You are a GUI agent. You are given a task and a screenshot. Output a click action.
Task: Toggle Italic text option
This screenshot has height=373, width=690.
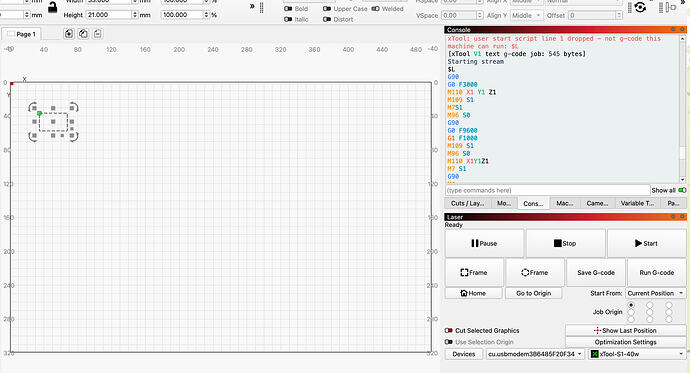click(288, 19)
